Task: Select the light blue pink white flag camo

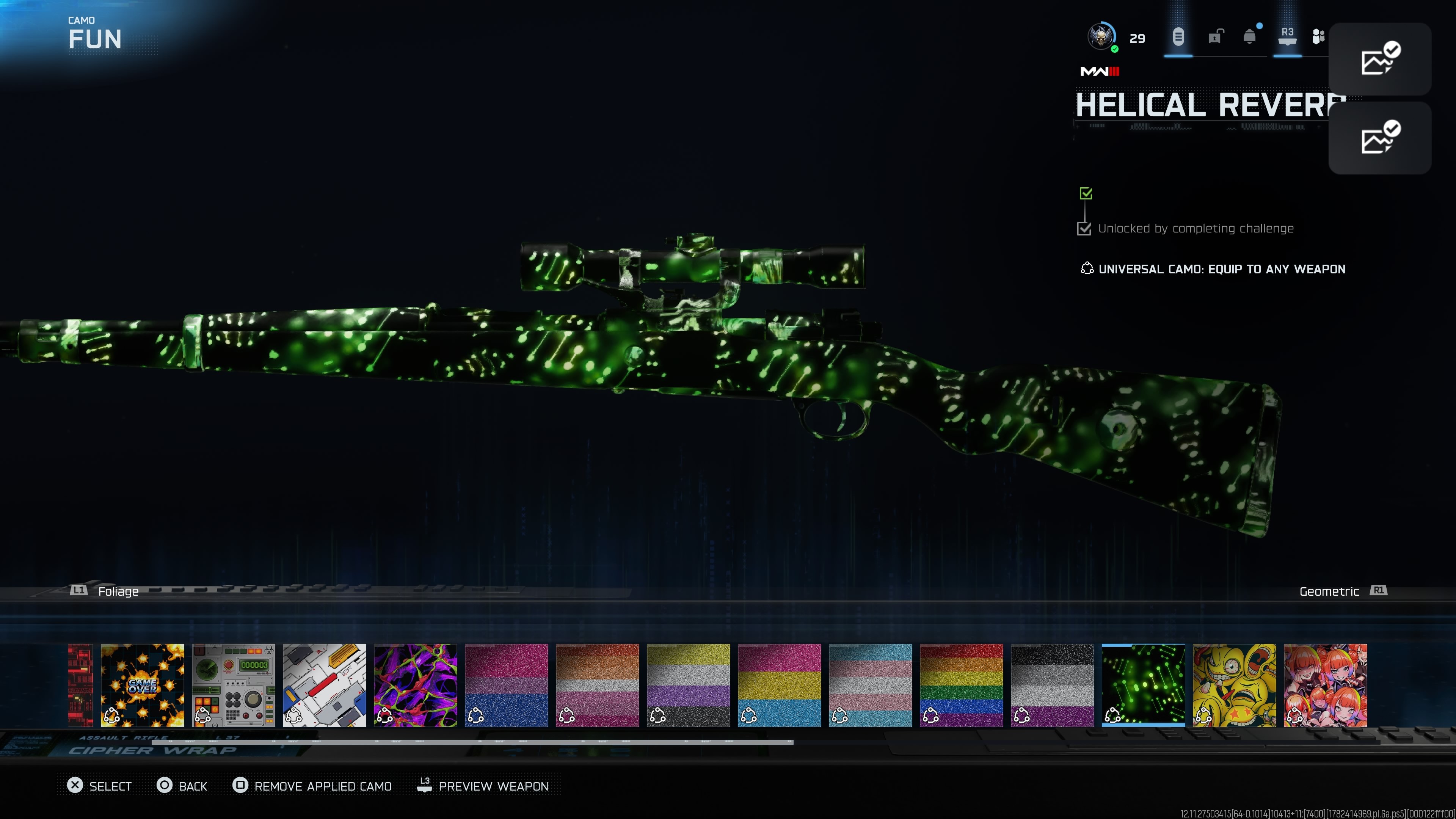Action: point(871,685)
